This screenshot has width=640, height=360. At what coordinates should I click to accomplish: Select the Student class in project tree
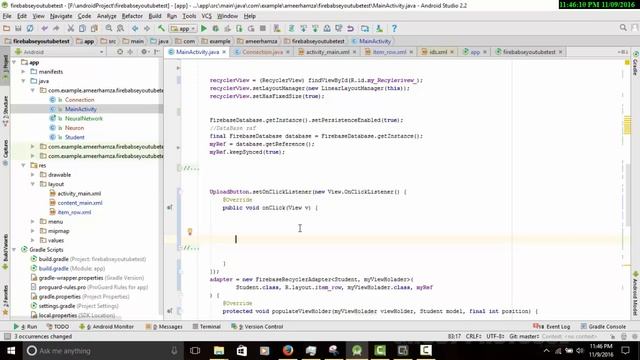pyautogui.click(x=74, y=137)
